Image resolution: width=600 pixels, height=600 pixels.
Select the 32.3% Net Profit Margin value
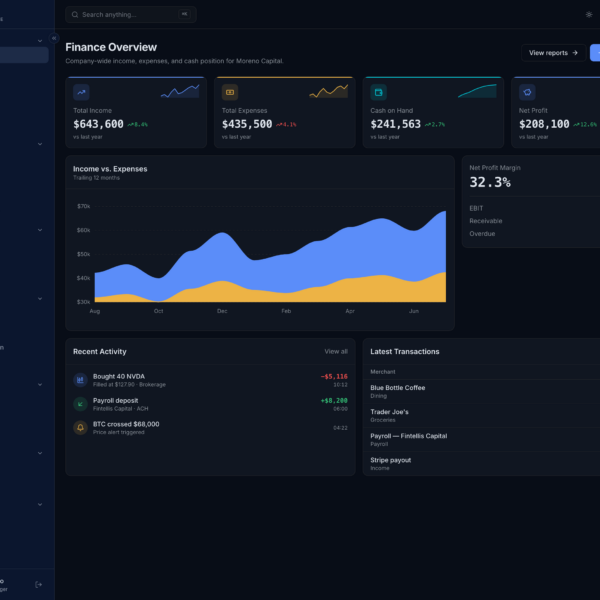(490, 182)
